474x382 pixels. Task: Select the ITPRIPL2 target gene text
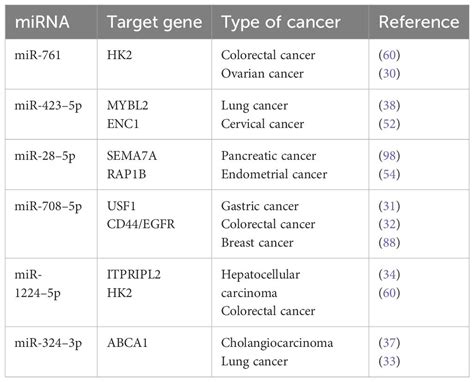coord(134,275)
